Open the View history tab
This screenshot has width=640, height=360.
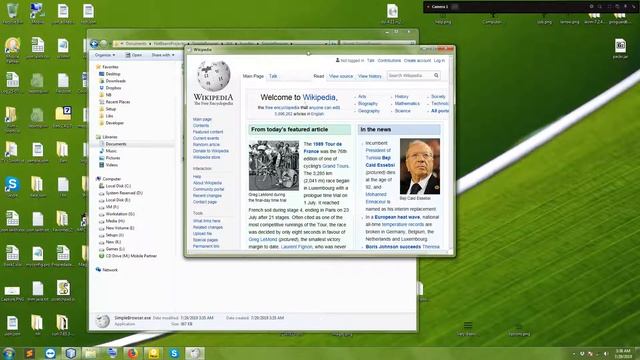point(370,76)
